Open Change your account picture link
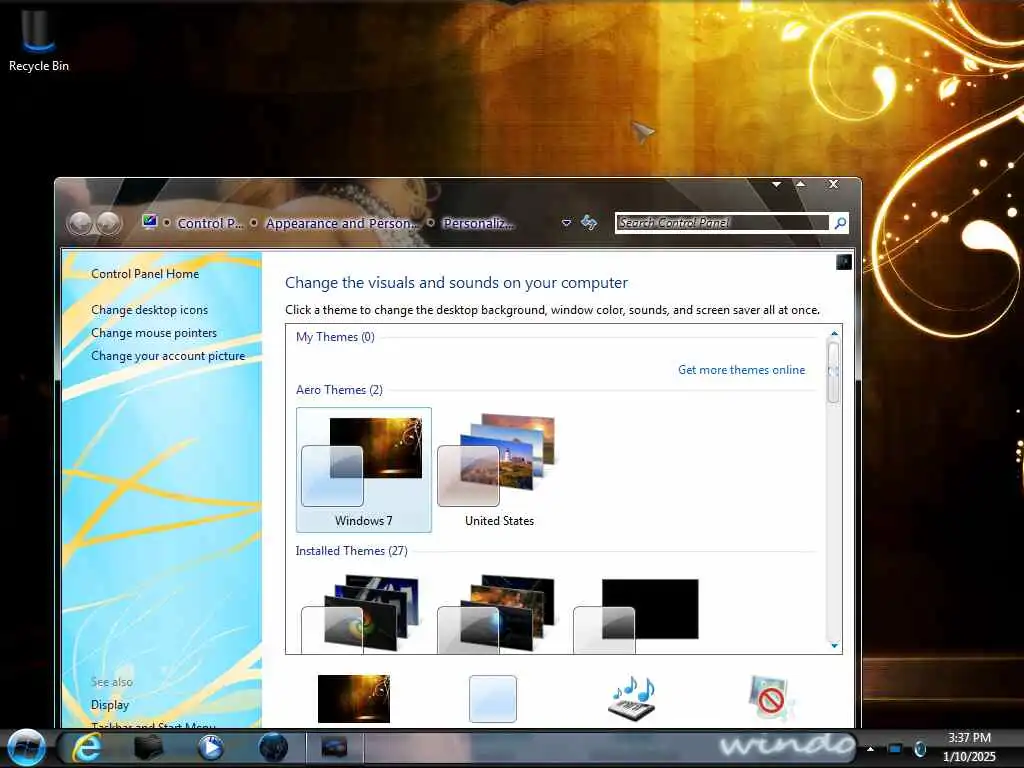The width and height of the screenshot is (1024, 768). tap(168, 356)
